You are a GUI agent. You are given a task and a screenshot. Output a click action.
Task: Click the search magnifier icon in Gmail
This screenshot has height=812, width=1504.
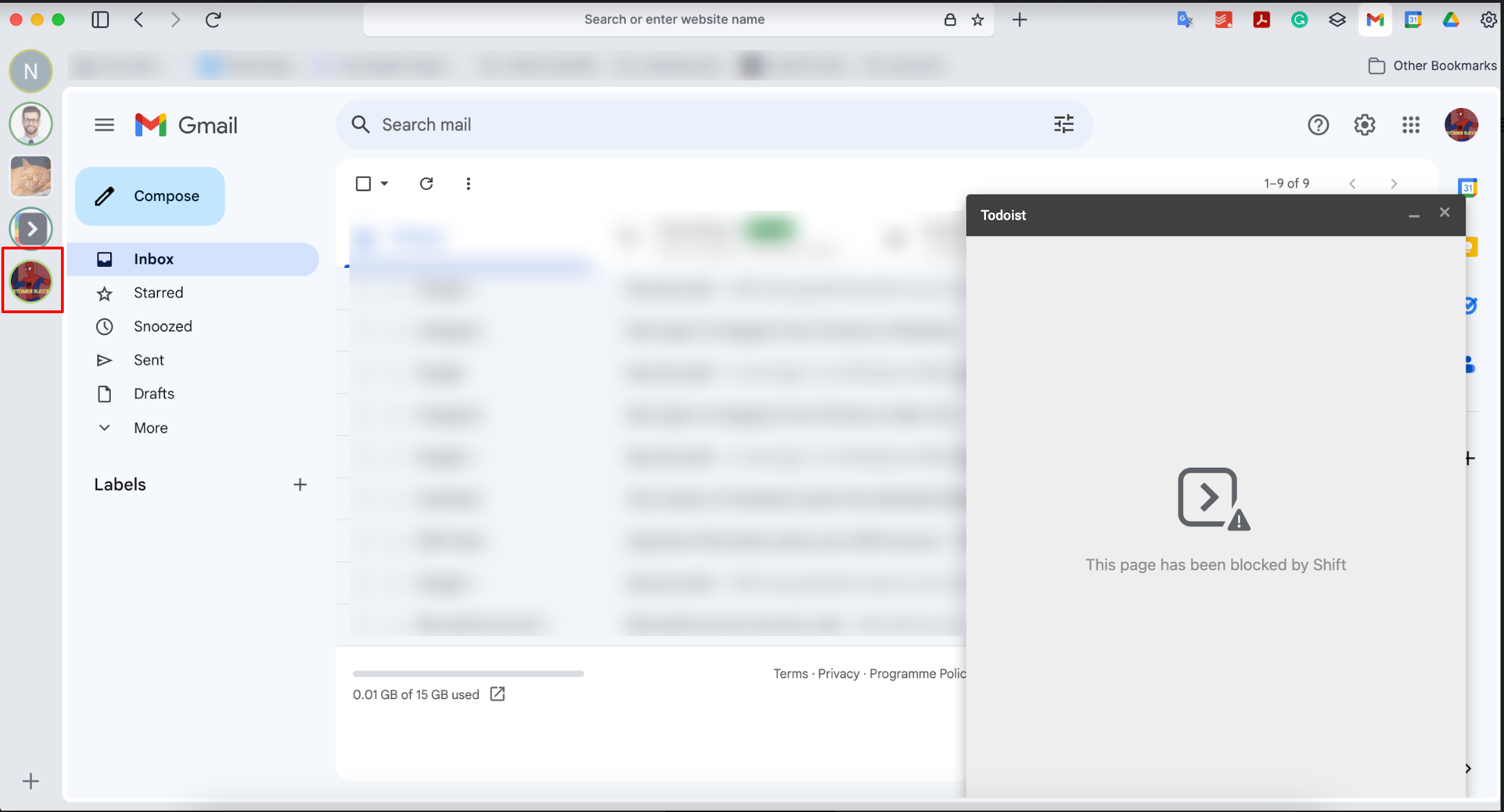coord(360,125)
